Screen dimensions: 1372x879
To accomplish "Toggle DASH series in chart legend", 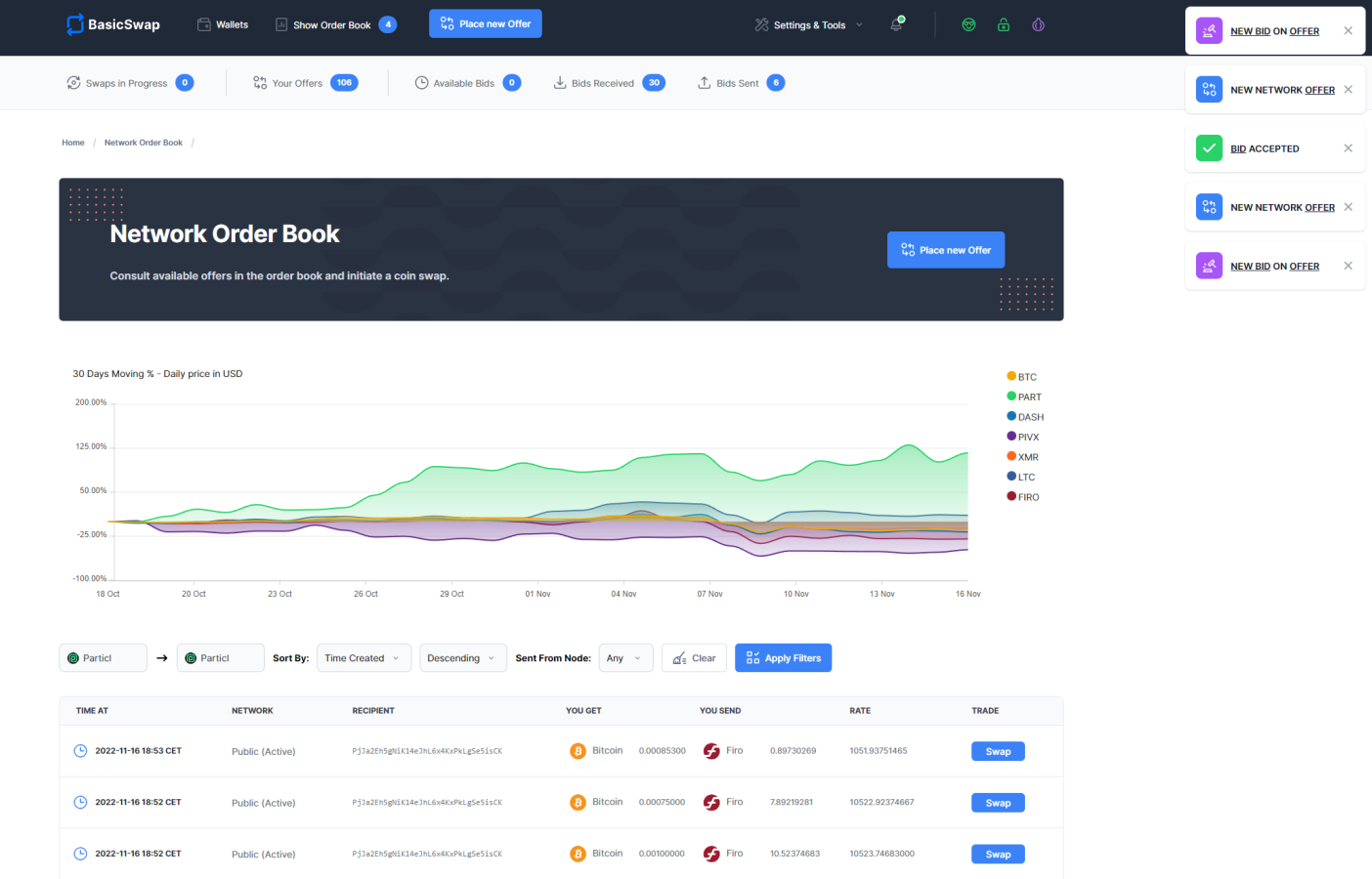I will pyautogui.click(x=1025, y=416).
